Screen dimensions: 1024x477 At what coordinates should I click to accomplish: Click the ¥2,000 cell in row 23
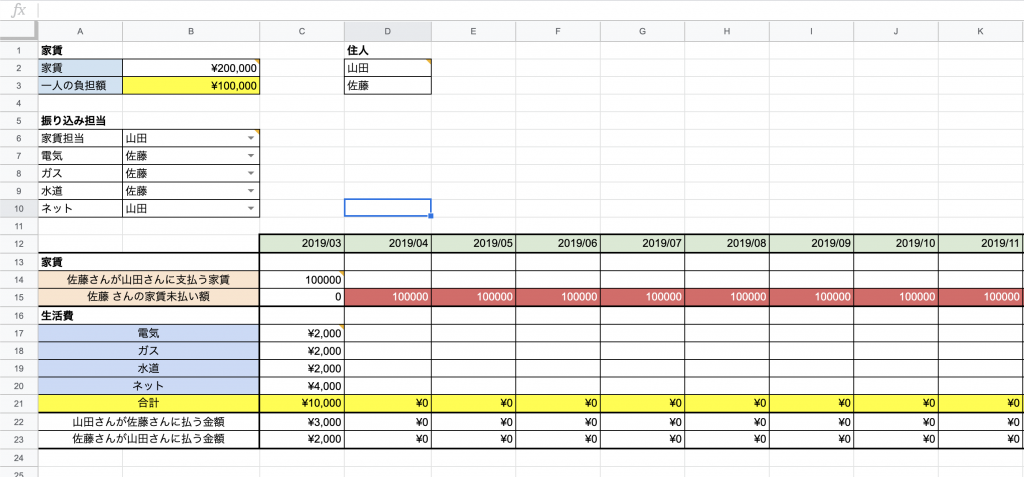coord(302,439)
